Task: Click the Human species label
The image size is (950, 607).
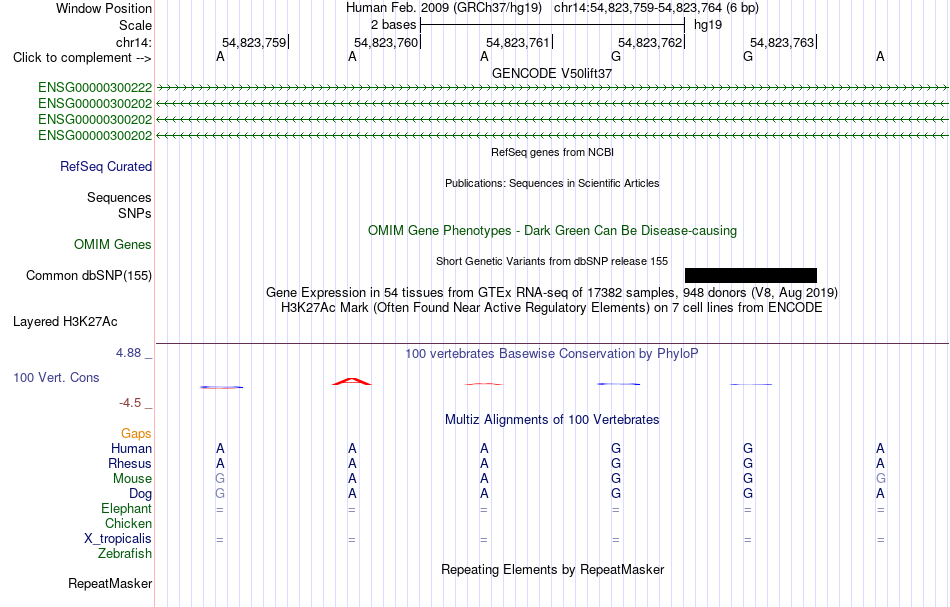Action: [x=131, y=449]
